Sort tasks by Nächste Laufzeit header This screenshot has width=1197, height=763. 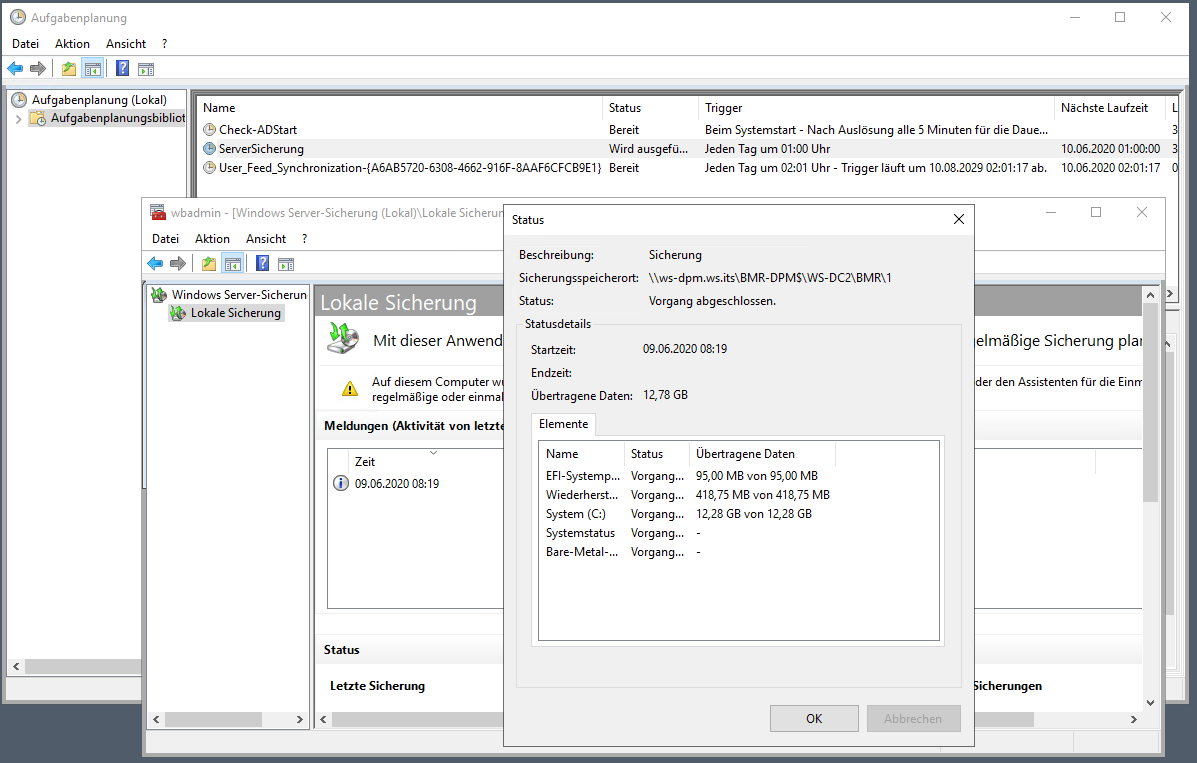coord(1110,108)
